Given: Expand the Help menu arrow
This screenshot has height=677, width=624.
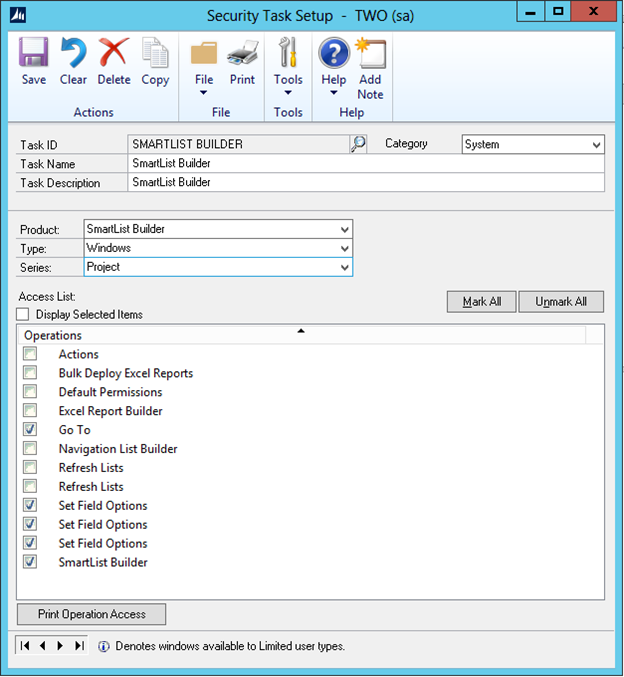Looking at the screenshot, I should pyautogui.click(x=334, y=92).
